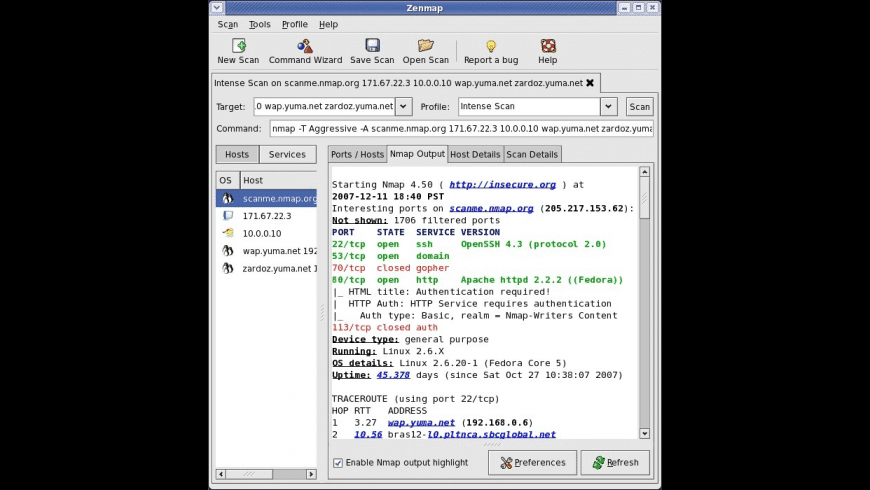Screen dimensions: 870x490
Task: Click the host list horizontal scrollbar
Action: coord(266,474)
